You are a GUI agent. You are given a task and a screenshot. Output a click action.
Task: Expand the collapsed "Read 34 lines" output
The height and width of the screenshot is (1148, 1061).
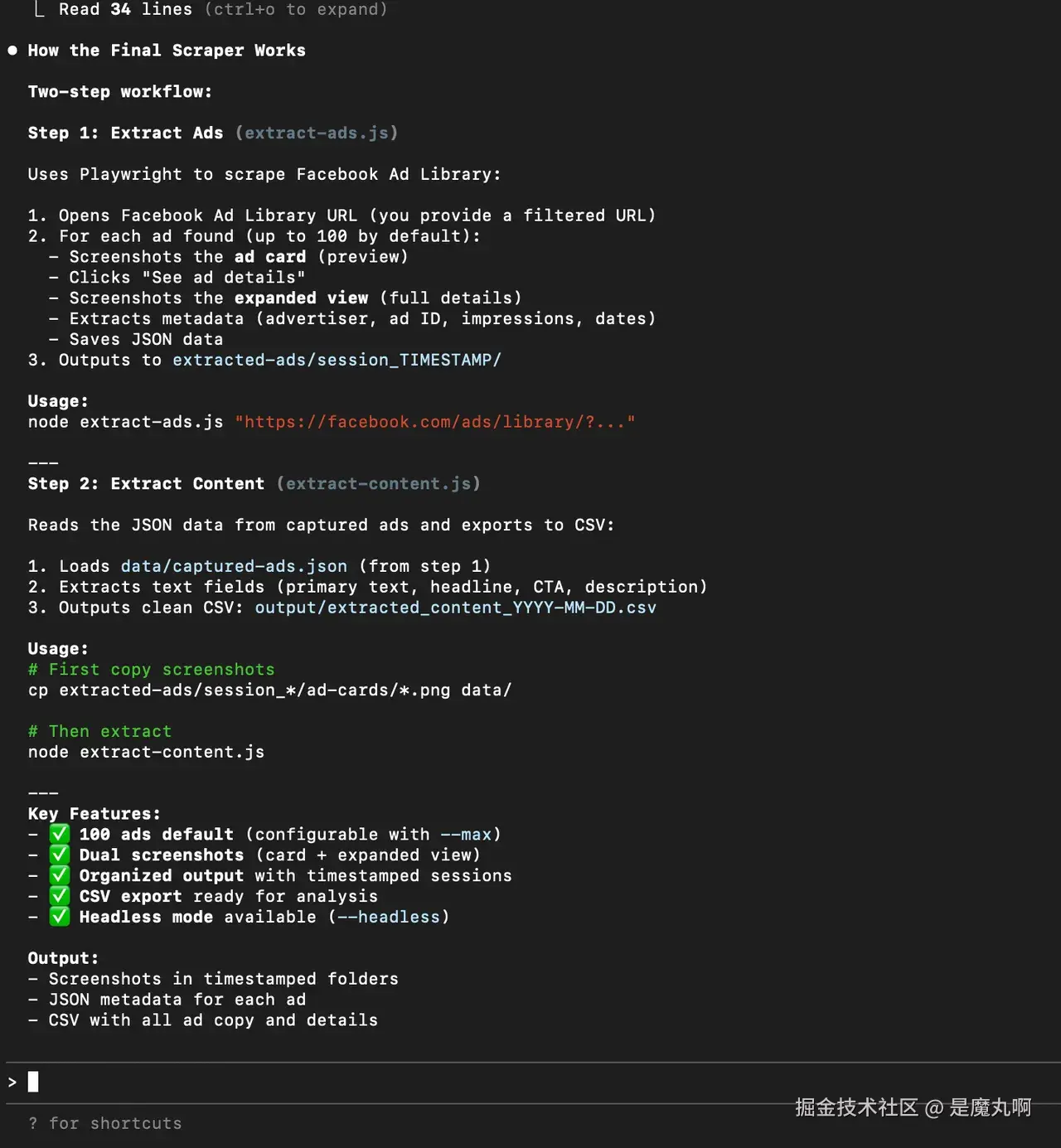coord(125,10)
